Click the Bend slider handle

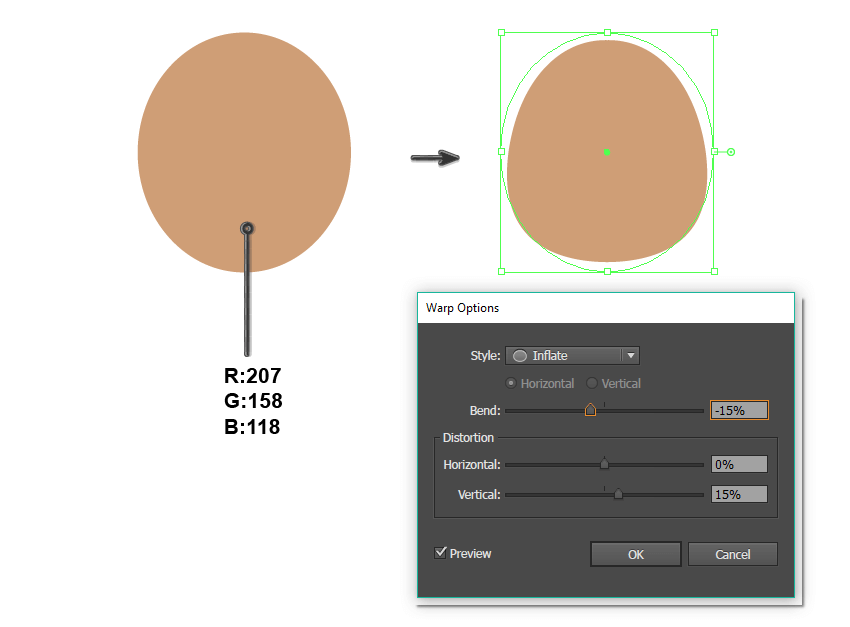pos(590,409)
